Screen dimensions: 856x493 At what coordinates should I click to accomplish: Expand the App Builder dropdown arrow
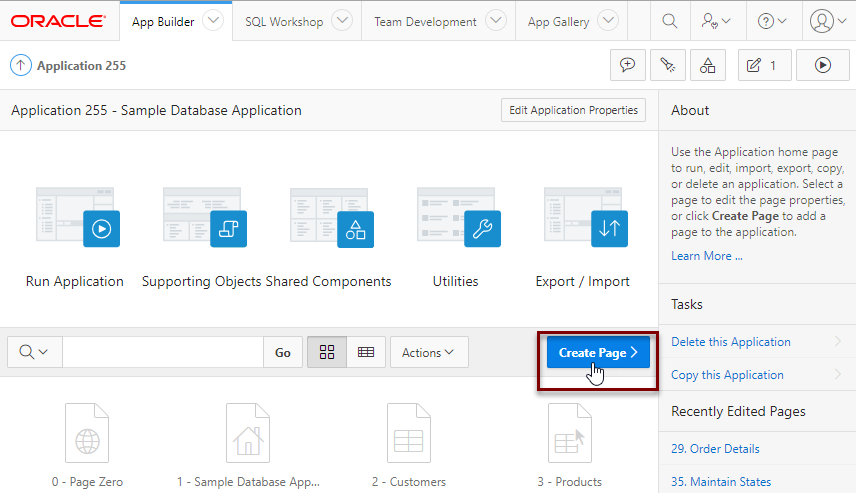213,21
